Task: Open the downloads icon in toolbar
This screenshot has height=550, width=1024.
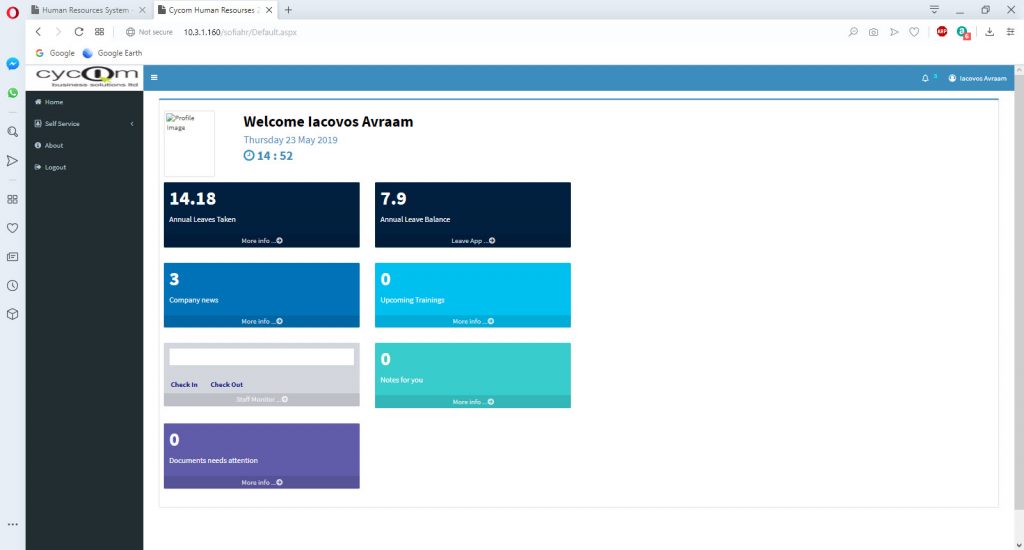Action: tap(989, 32)
